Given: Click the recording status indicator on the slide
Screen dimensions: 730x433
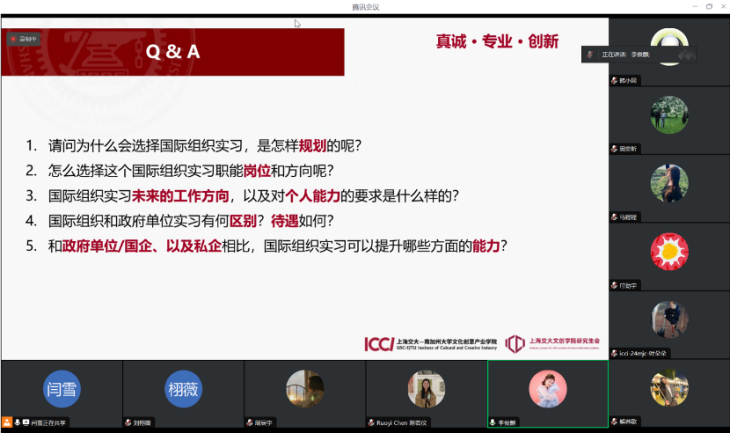Looking at the screenshot, I should coord(23,40).
